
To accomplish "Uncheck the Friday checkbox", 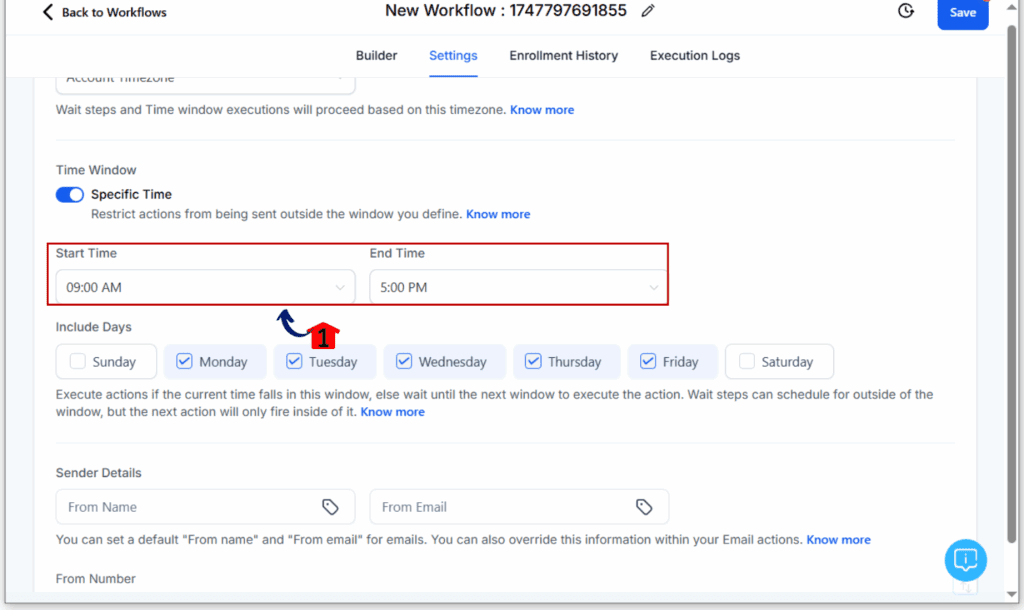I will point(648,361).
